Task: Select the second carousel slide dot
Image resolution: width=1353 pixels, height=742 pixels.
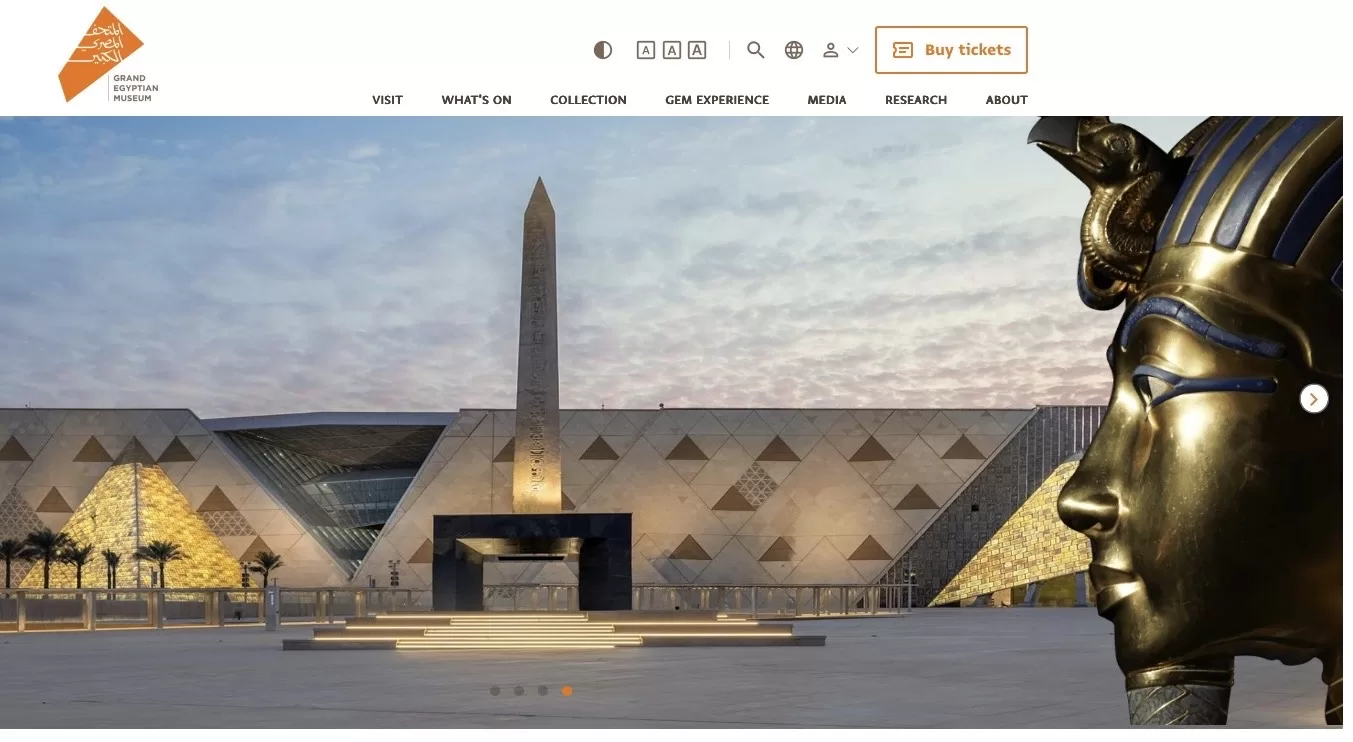Action: pos(519,691)
